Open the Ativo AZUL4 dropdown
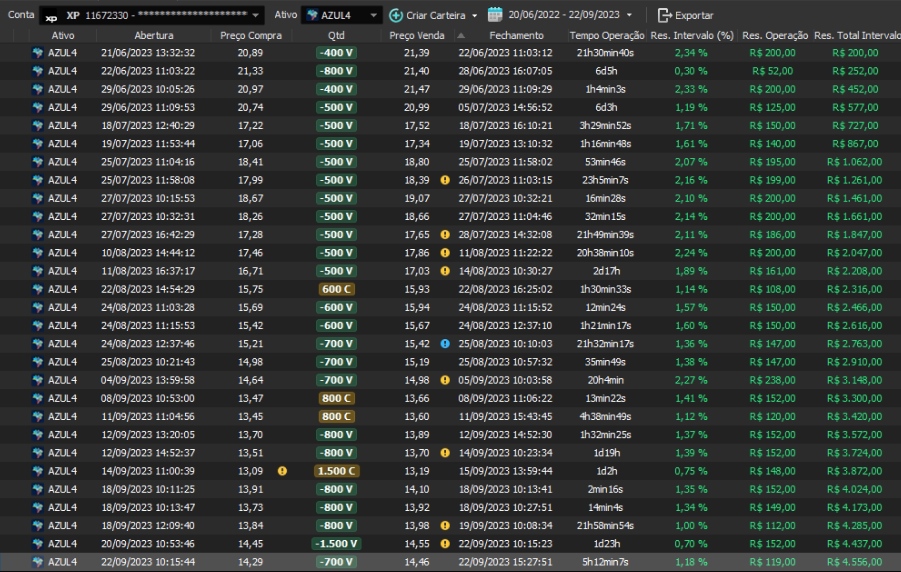 pos(373,15)
